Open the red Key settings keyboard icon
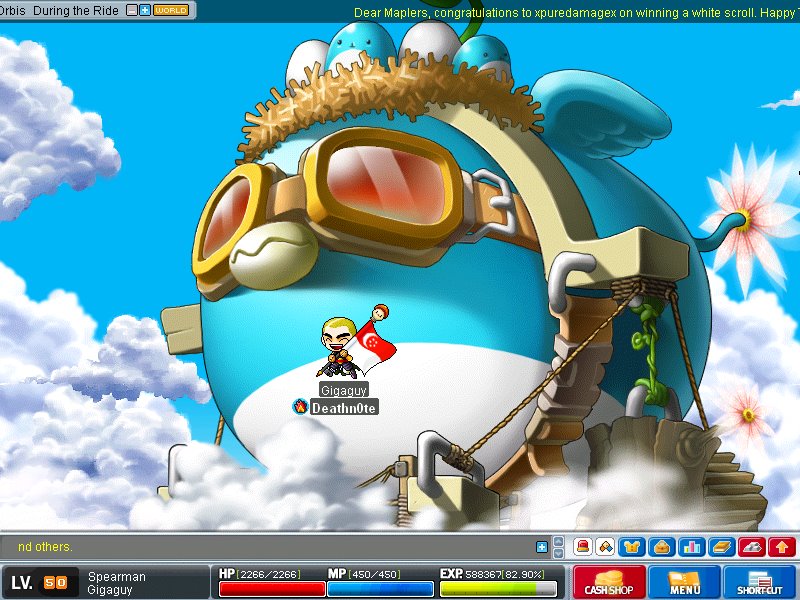 [752, 547]
